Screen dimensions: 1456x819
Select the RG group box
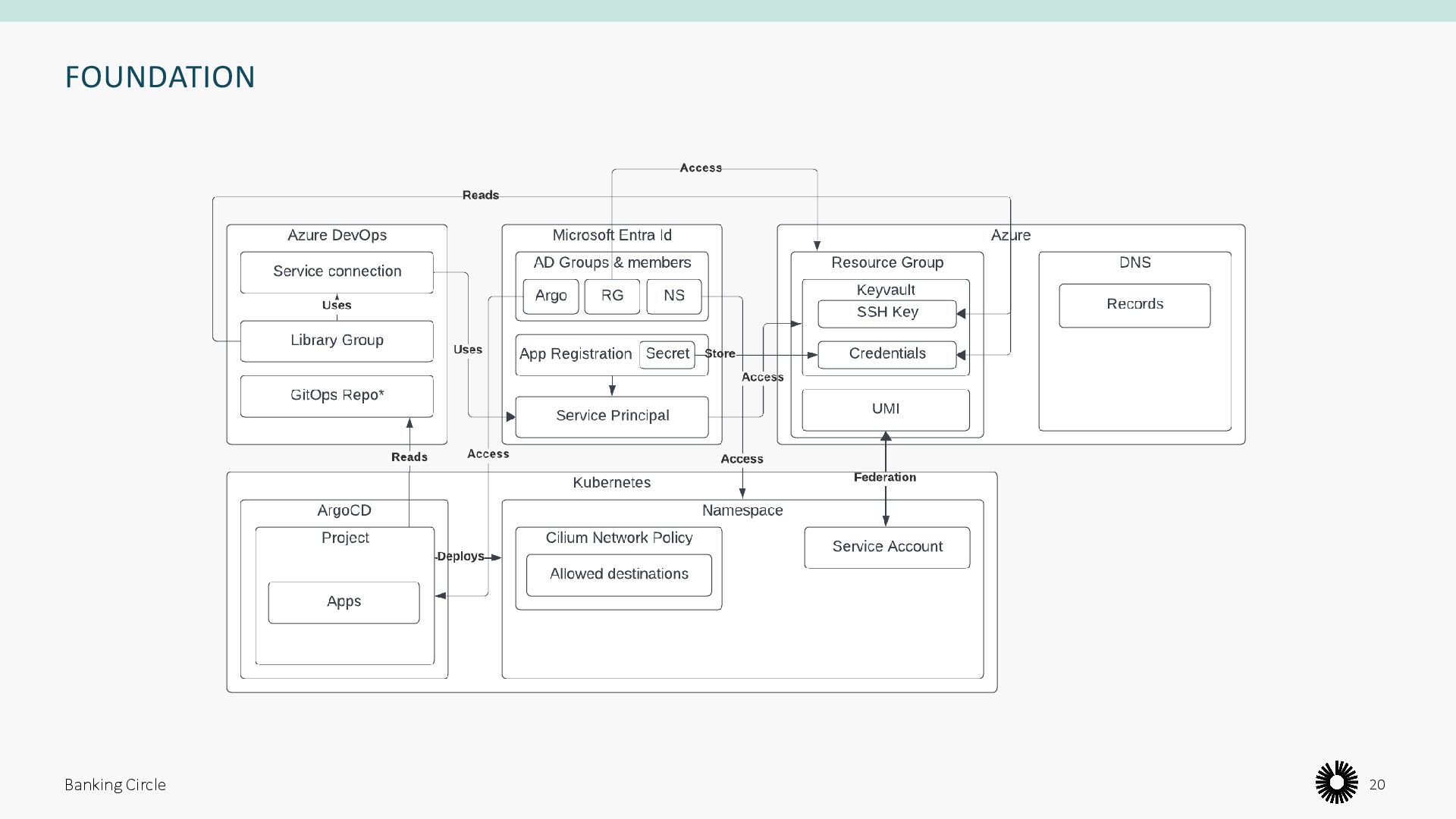tap(612, 296)
